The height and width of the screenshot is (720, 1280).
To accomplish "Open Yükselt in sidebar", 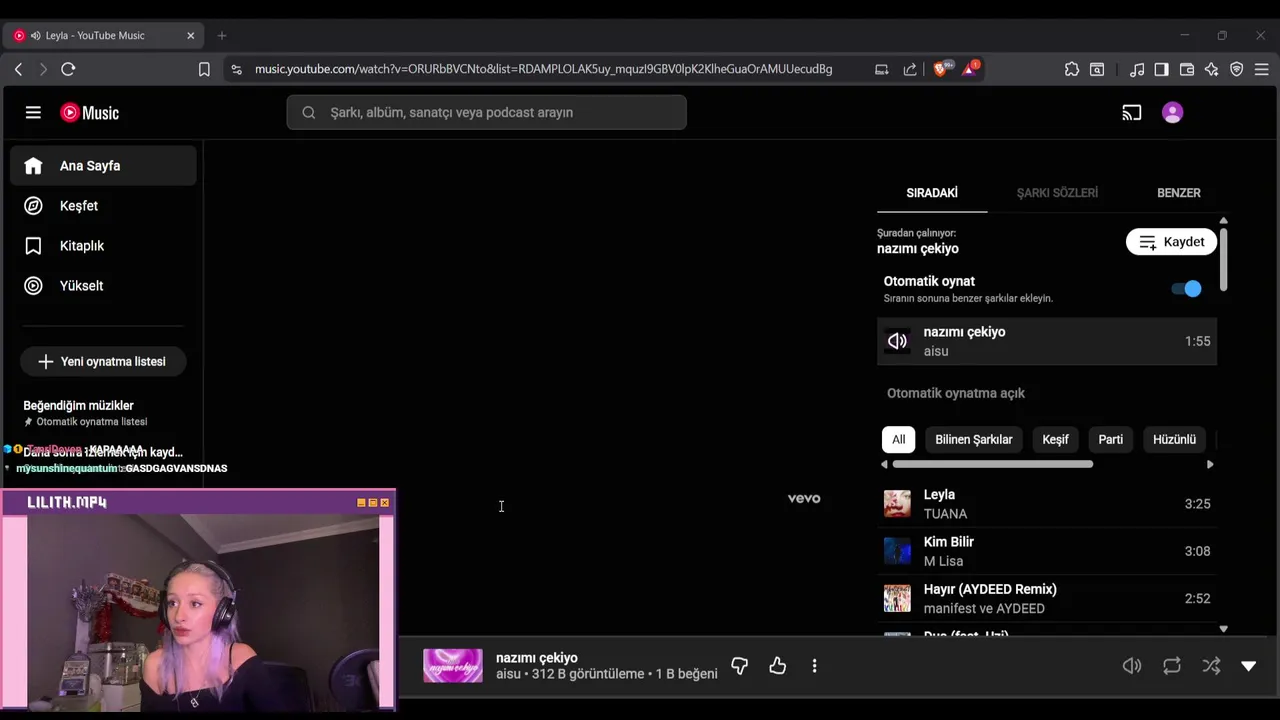I will [104, 286].
